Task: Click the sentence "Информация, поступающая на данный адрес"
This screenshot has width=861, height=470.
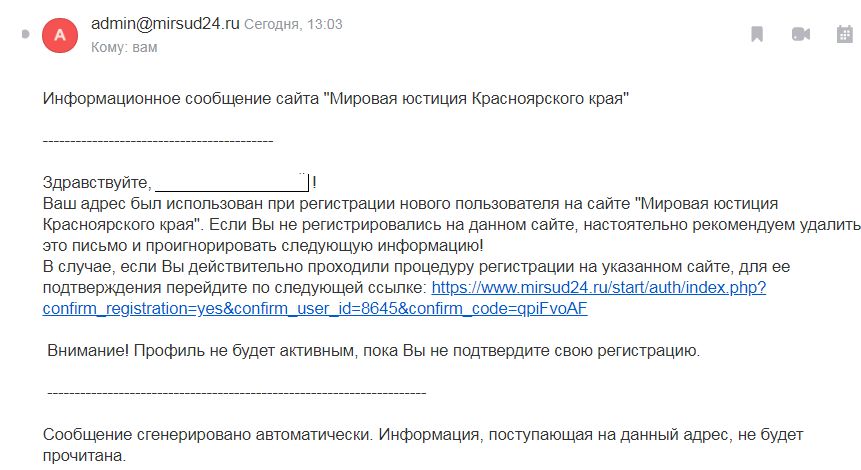Action: (x=590, y=436)
